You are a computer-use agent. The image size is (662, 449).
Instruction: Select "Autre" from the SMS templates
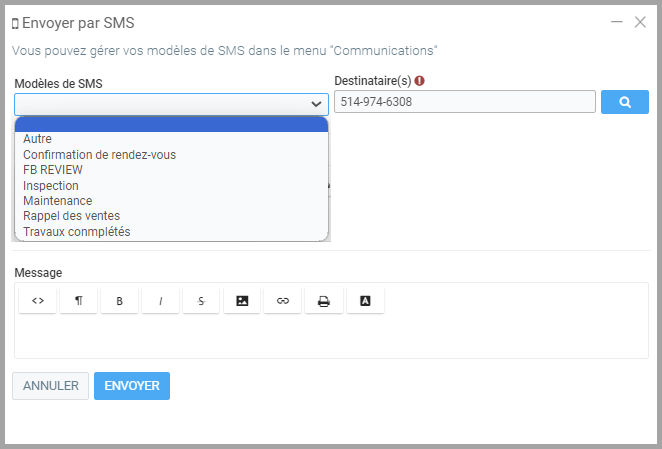tap(38, 139)
